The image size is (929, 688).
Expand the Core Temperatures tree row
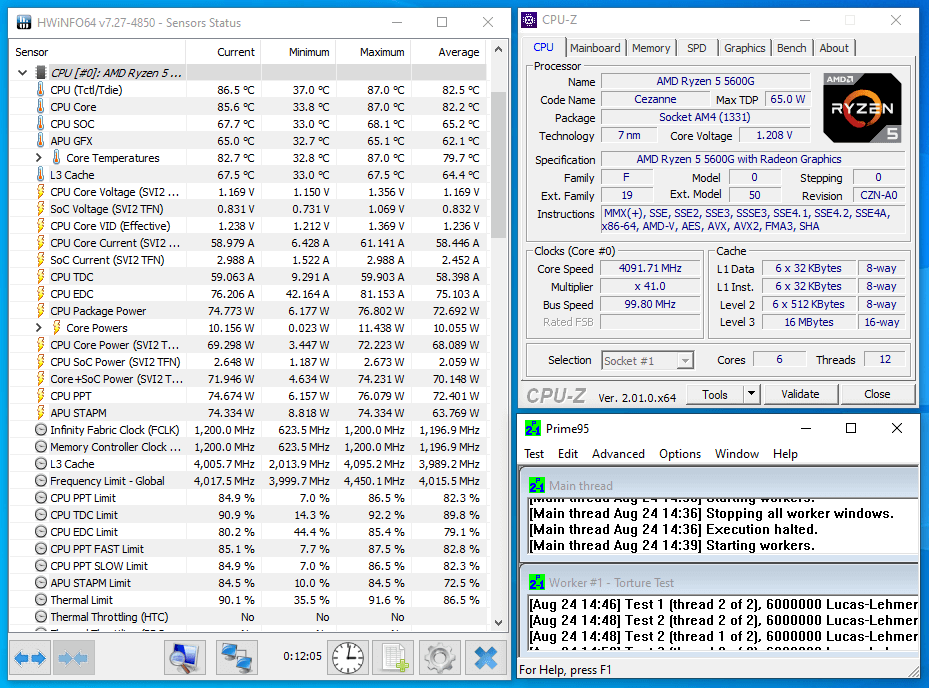click(x=39, y=158)
